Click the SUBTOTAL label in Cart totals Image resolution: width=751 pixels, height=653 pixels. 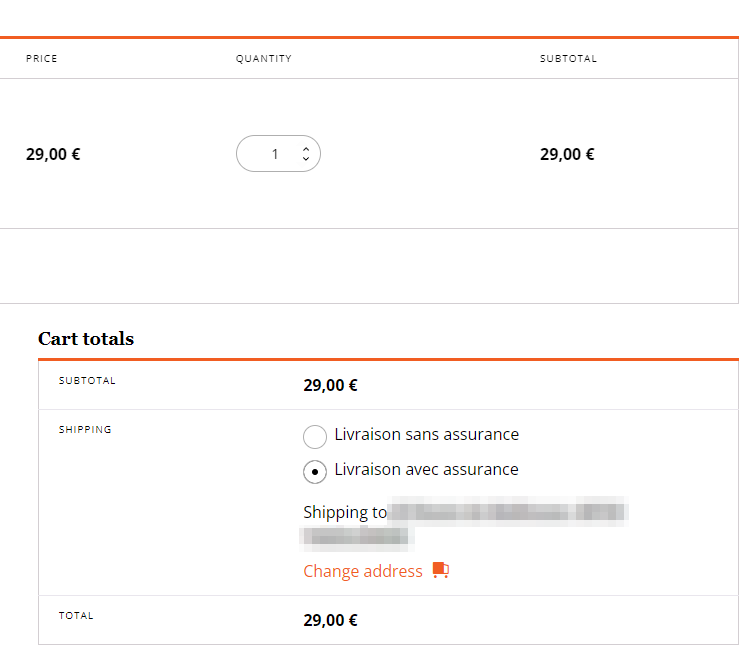[87, 380]
